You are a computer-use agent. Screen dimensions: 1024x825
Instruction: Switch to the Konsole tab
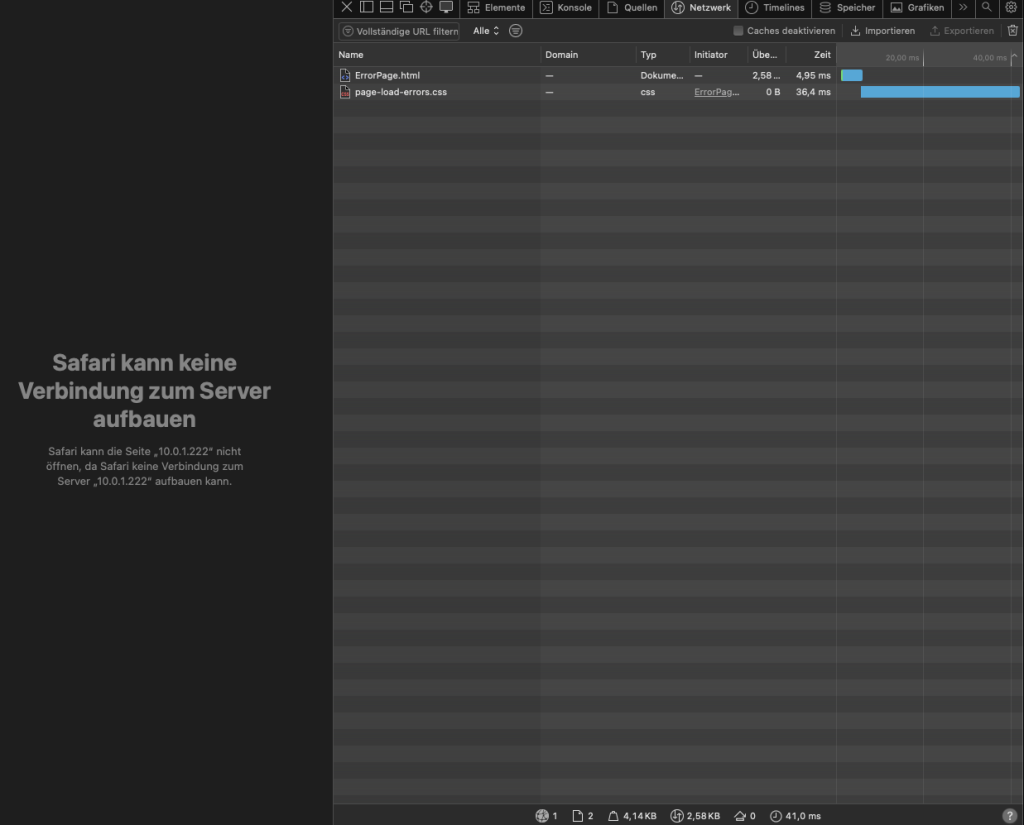(x=566, y=8)
